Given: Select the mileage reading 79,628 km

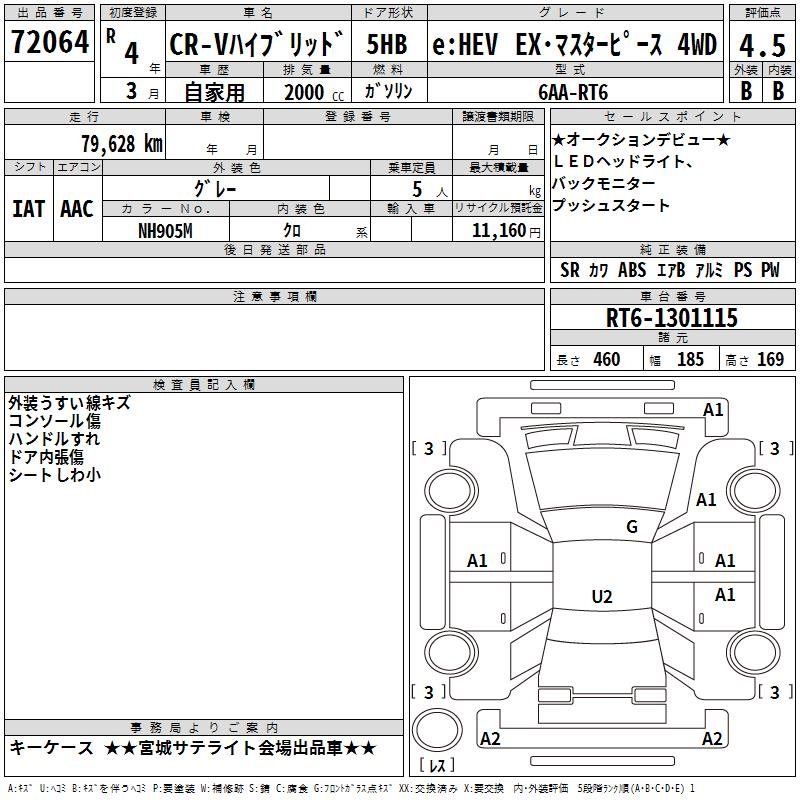Looking at the screenshot, I should pyautogui.click(x=122, y=144).
